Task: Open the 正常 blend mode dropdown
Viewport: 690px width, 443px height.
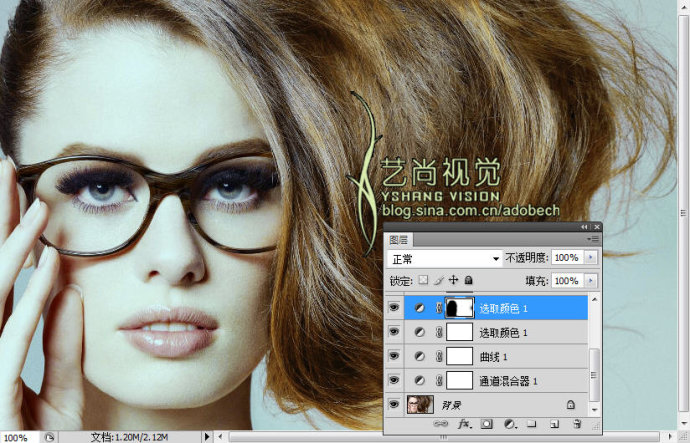Action: point(444,259)
